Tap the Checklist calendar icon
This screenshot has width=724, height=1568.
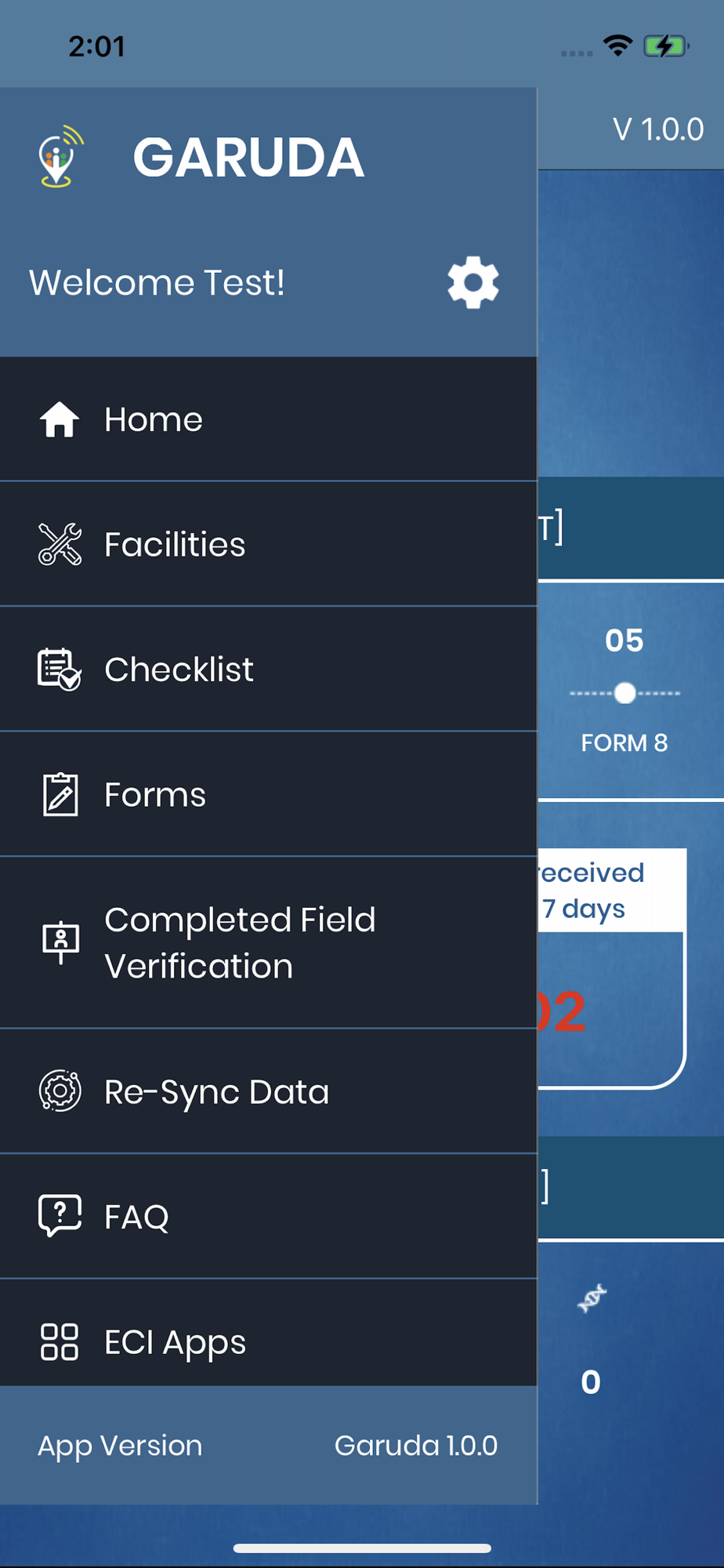[60, 670]
